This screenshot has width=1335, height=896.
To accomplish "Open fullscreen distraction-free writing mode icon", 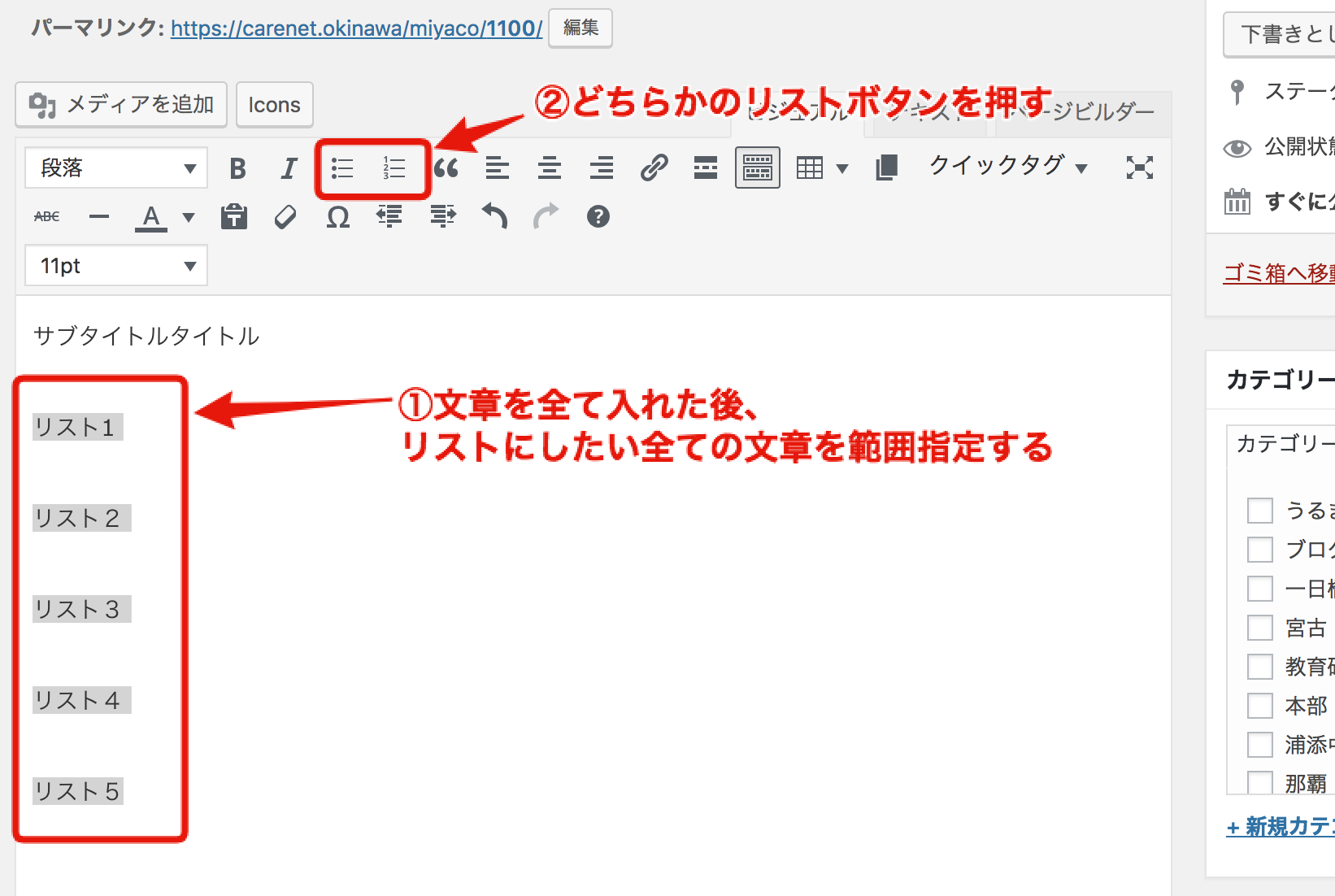I will pyautogui.click(x=1139, y=168).
